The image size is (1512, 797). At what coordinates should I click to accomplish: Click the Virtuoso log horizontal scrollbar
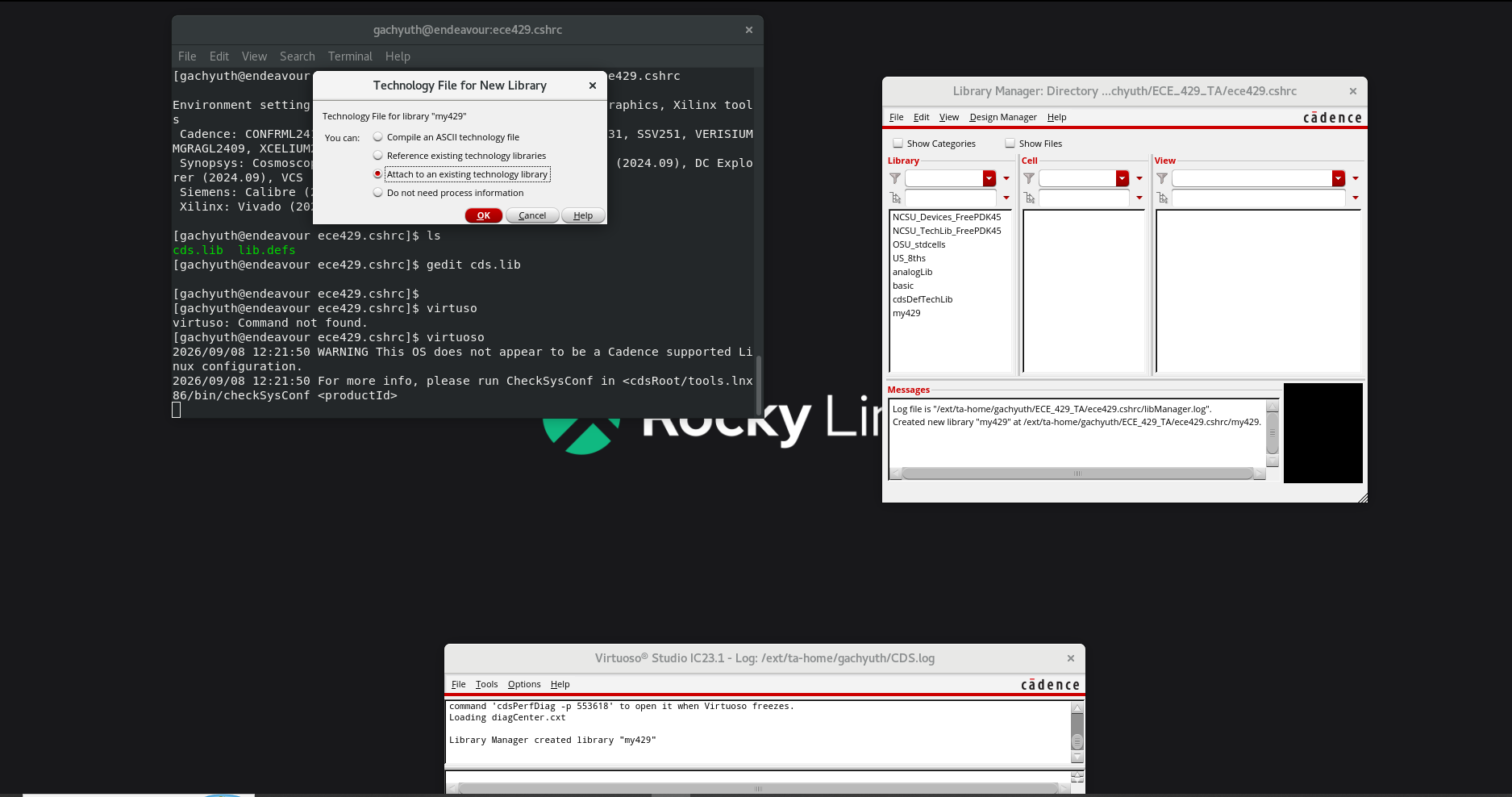click(758, 788)
